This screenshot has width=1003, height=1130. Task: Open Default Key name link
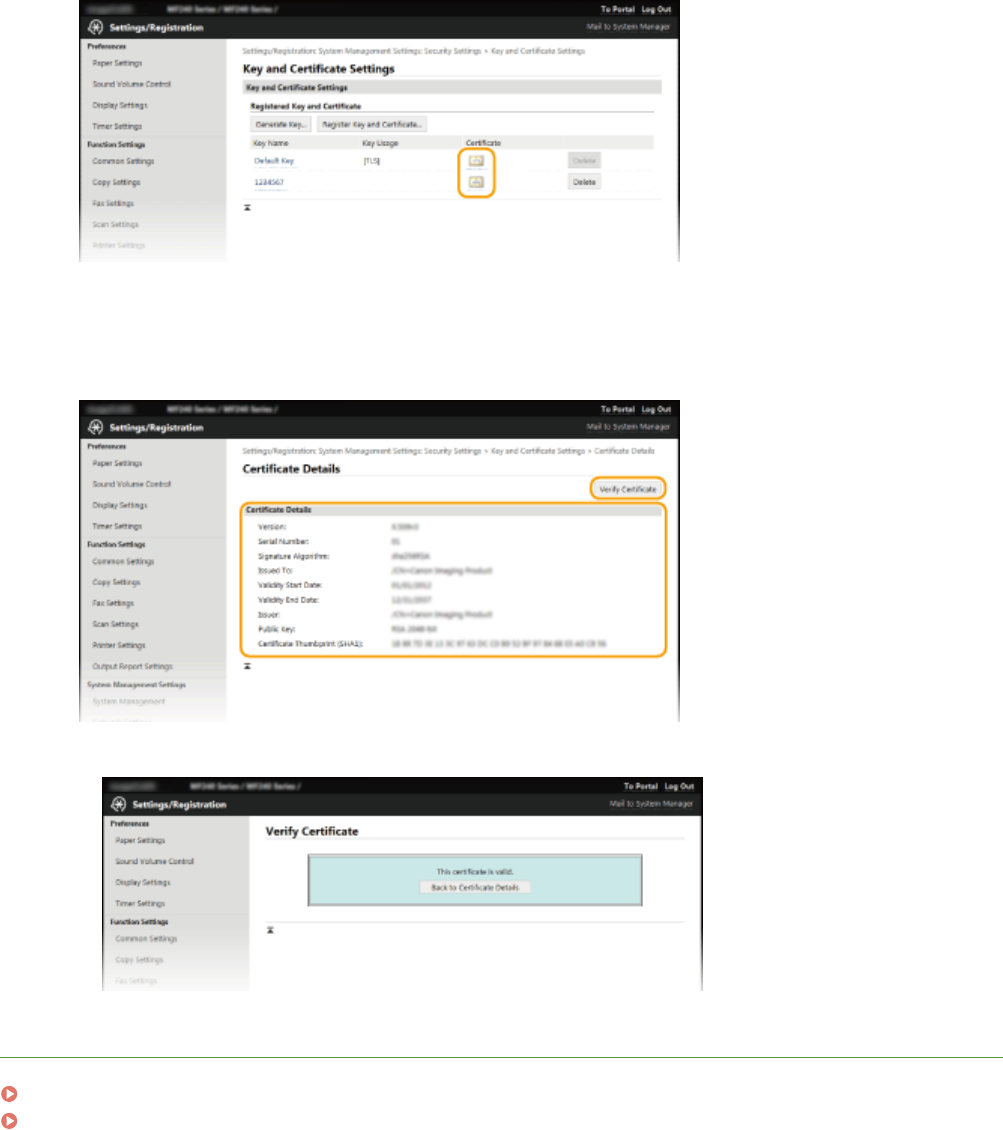(x=274, y=161)
